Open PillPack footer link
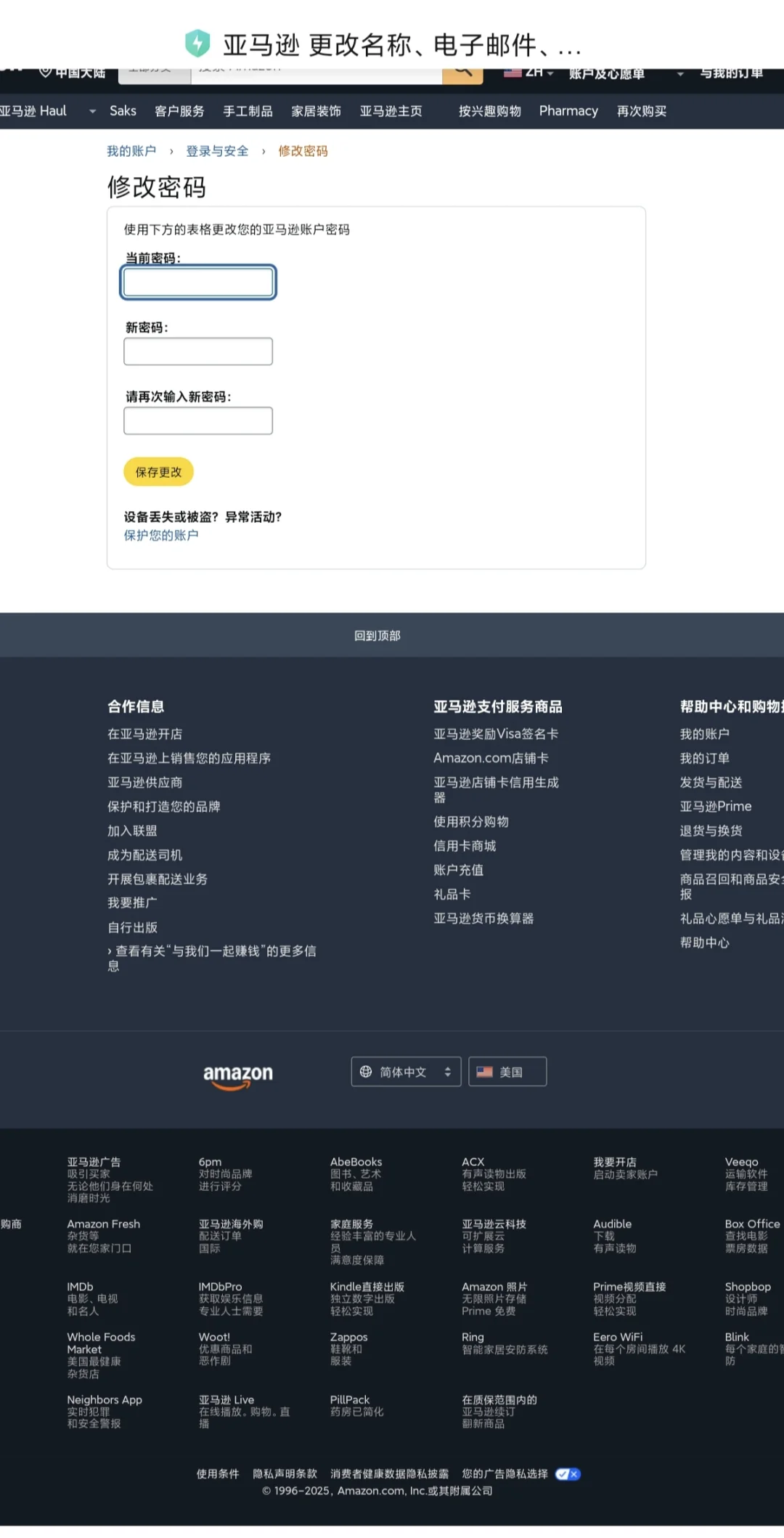Image resolution: width=784 pixels, height=1538 pixels. pos(350,1399)
